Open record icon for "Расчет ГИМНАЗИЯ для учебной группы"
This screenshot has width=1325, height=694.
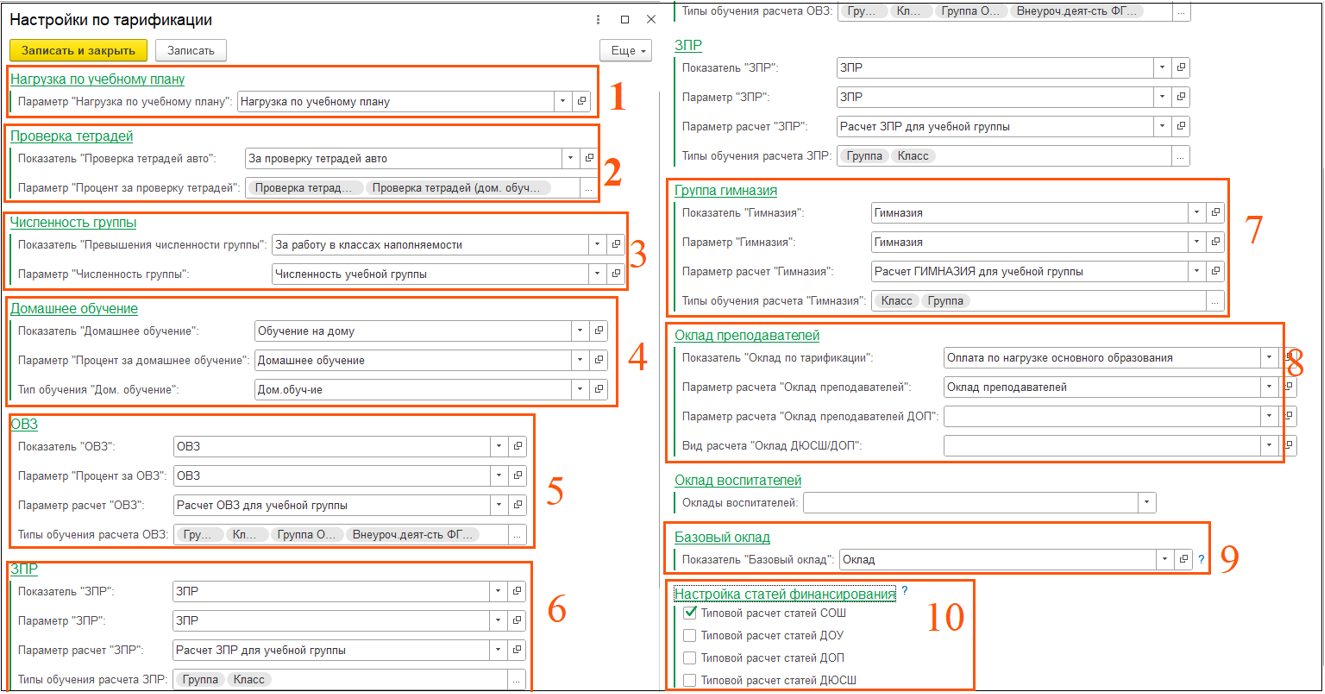1215,271
